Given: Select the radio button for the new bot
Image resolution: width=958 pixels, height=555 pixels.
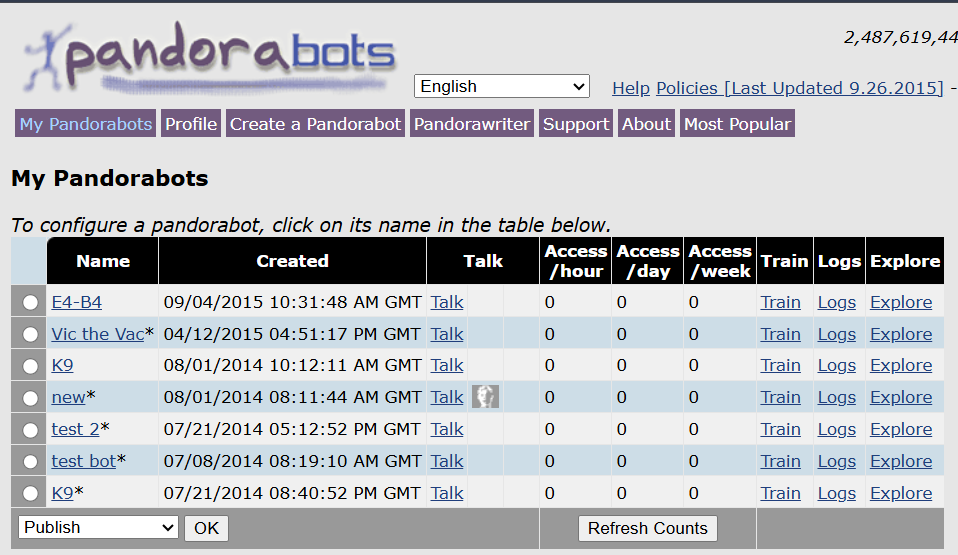Looking at the screenshot, I should tap(30, 398).
